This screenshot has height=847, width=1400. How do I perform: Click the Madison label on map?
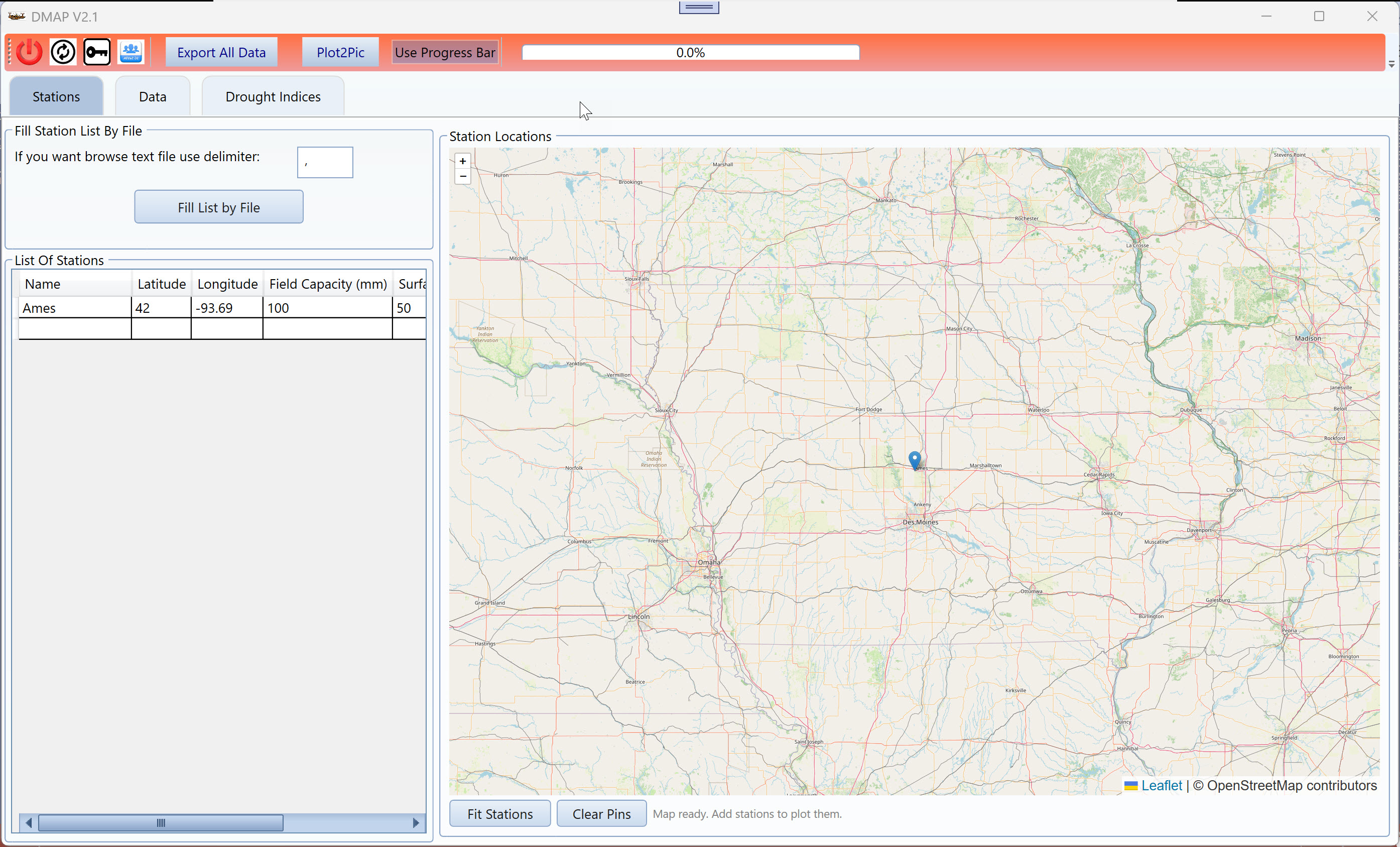pos(1308,338)
